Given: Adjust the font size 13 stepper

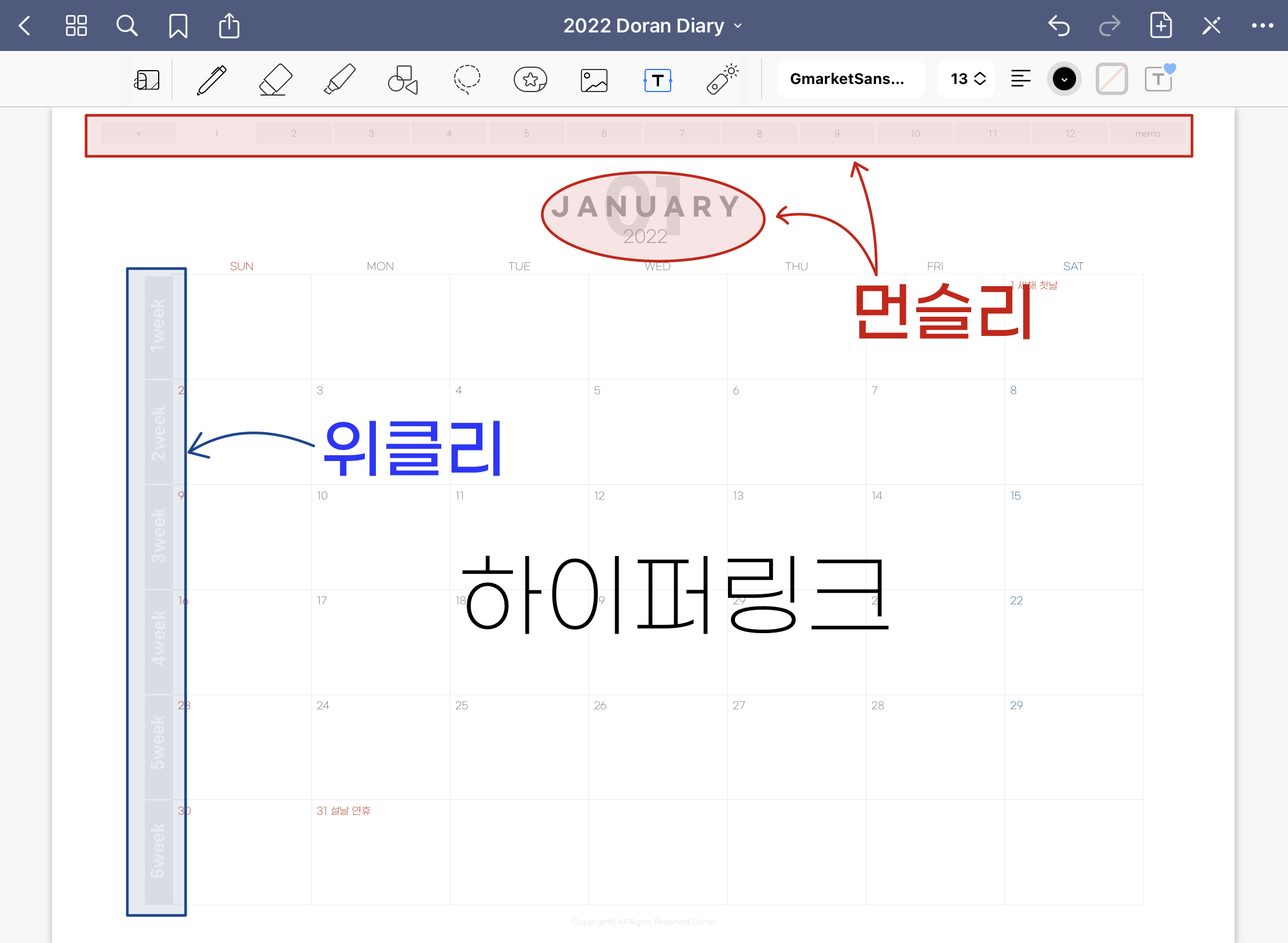Looking at the screenshot, I should coord(967,79).
